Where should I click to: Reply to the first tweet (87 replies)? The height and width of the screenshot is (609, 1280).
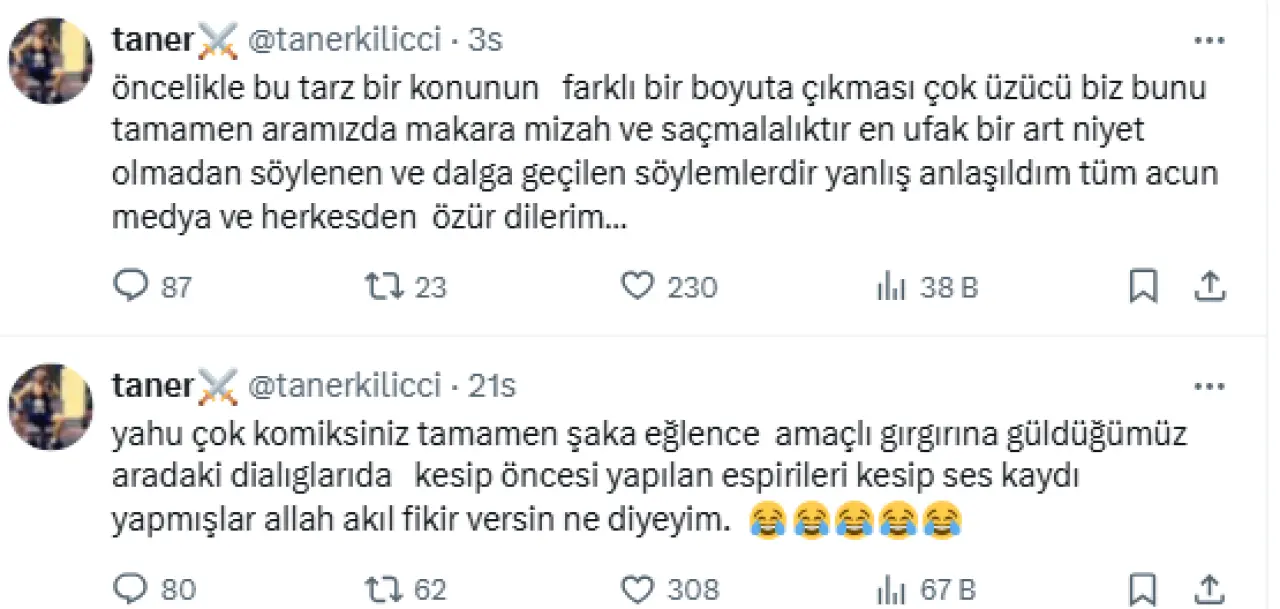(131, 287)
